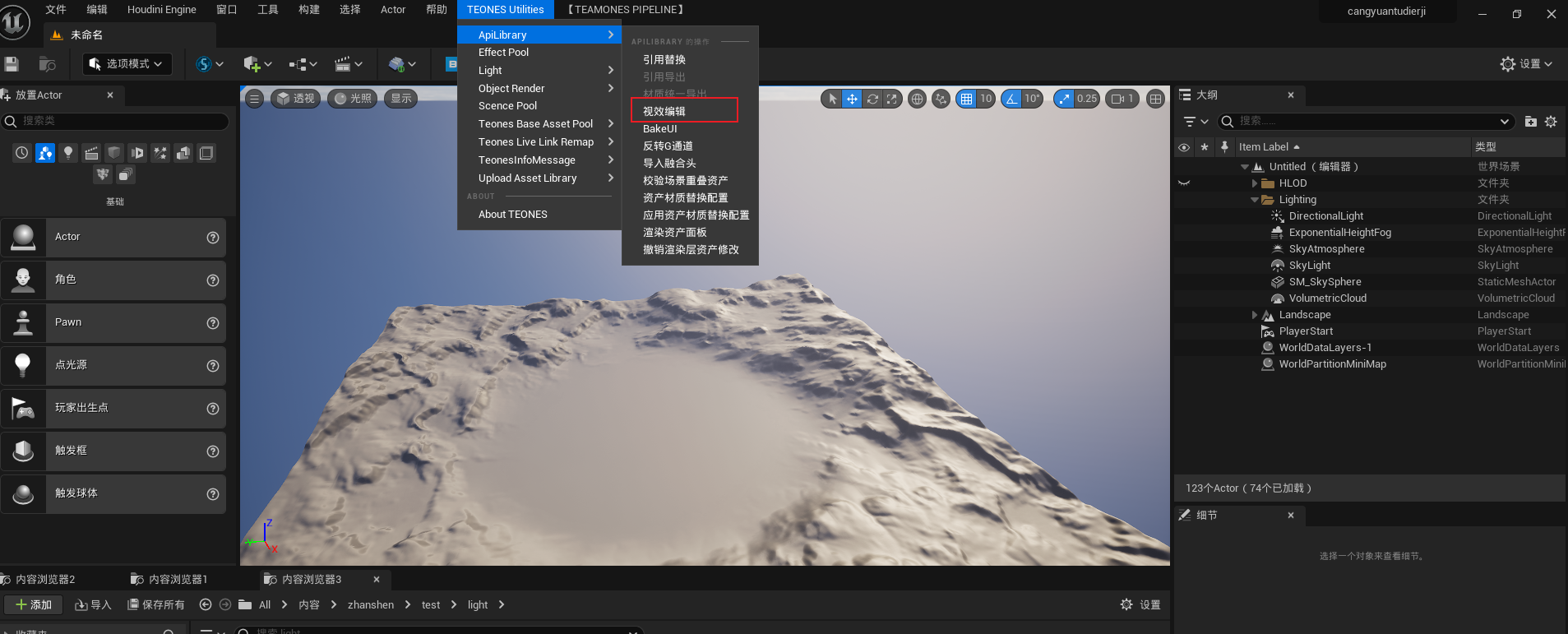
Task: Toggle visibility eye column header in Outliner
Action: (1184, 147)
